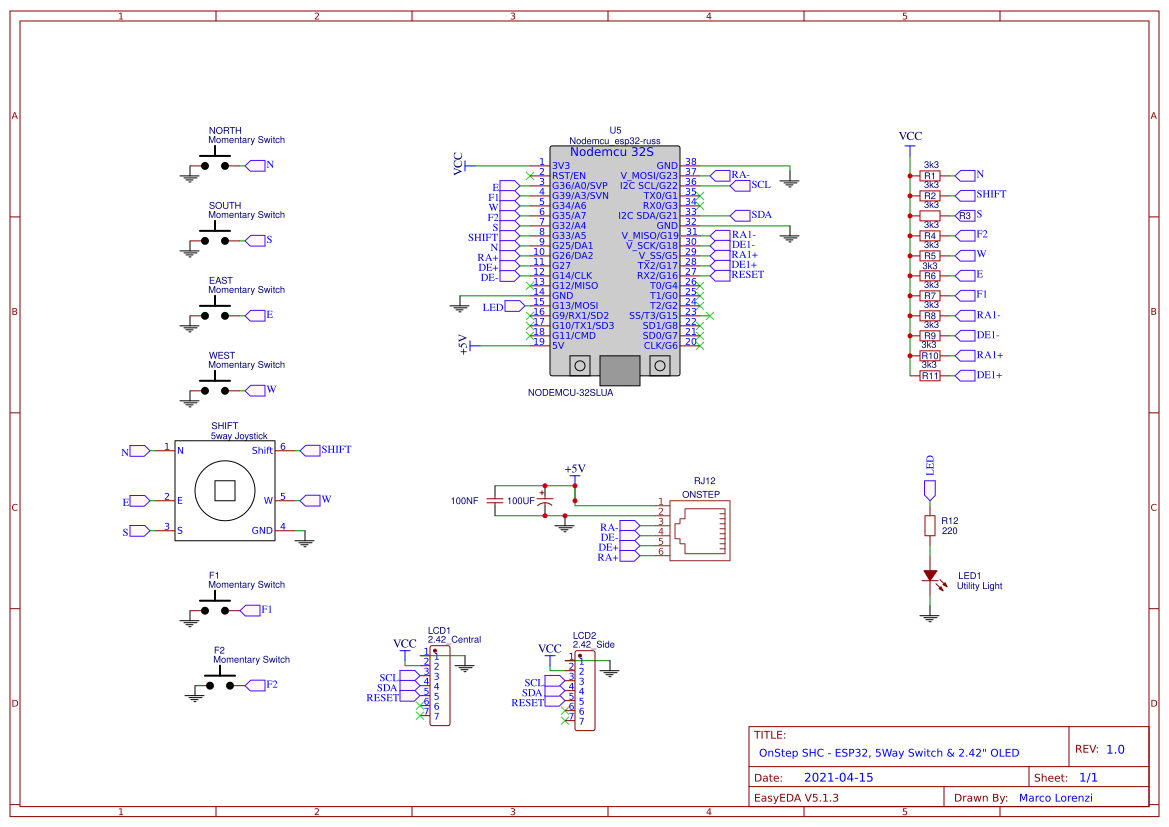Select the date field 2021-04-15

[x=838, y=777]
